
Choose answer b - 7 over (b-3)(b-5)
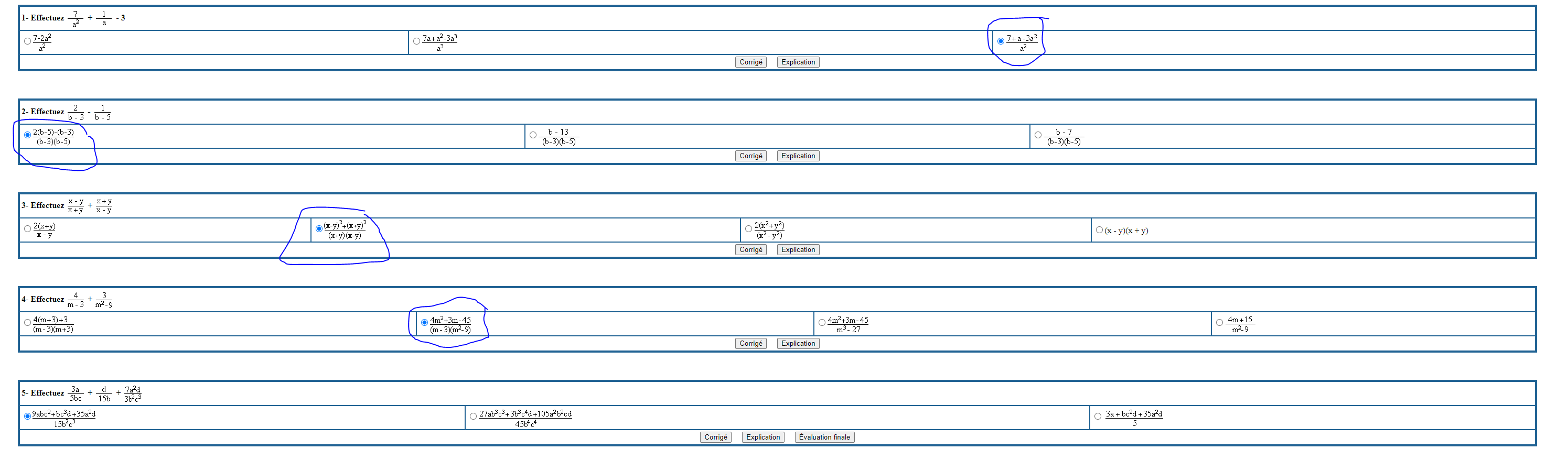[x=1038, y=135]
